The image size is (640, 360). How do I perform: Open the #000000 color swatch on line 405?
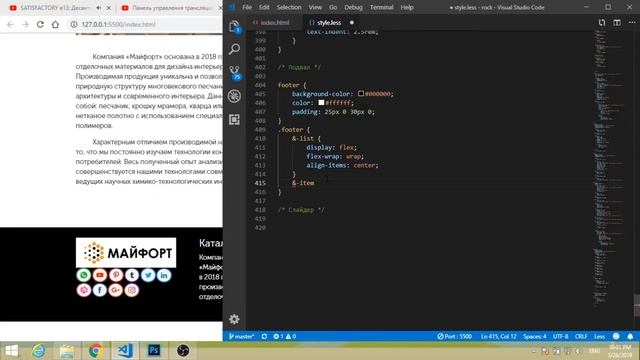[361, 94]
